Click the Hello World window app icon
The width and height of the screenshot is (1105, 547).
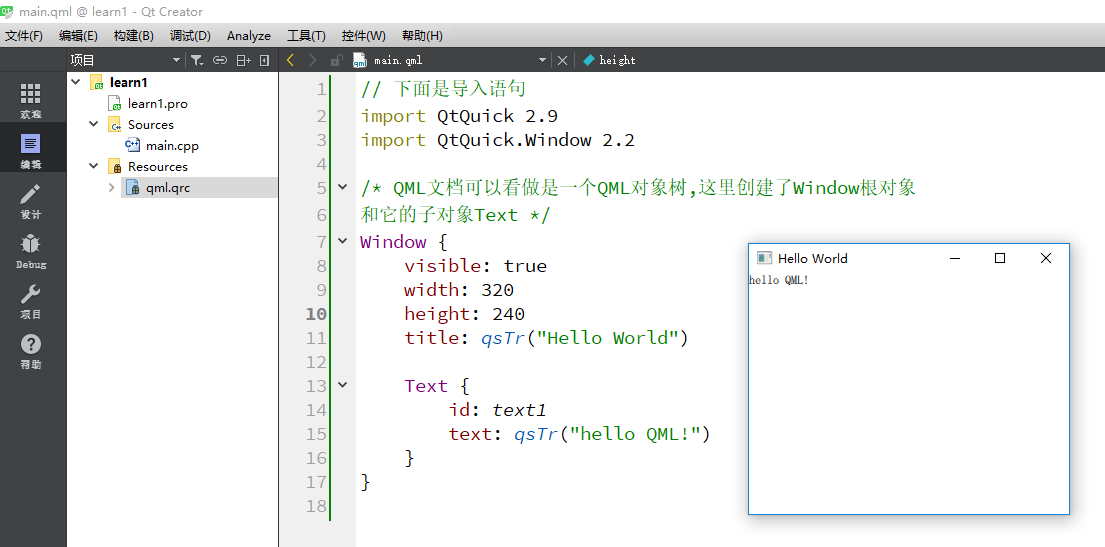point(764,258)
